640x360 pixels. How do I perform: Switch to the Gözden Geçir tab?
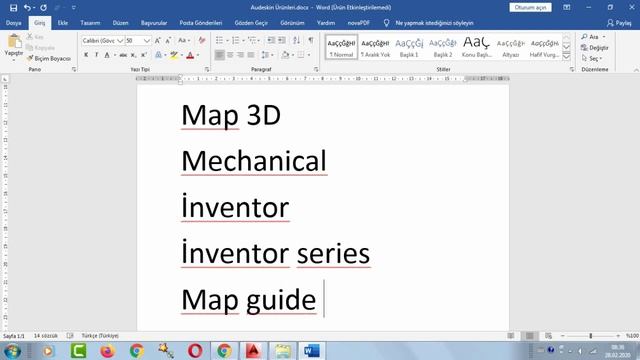pos(251,23)
